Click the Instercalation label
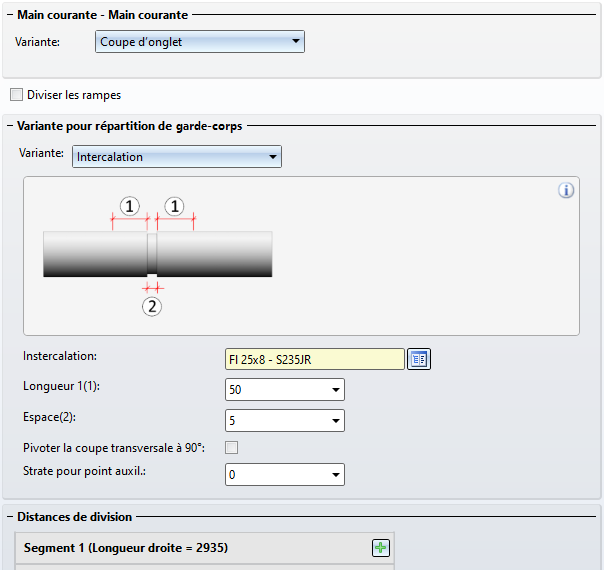 pyautogui.click(x=60, y=356)
